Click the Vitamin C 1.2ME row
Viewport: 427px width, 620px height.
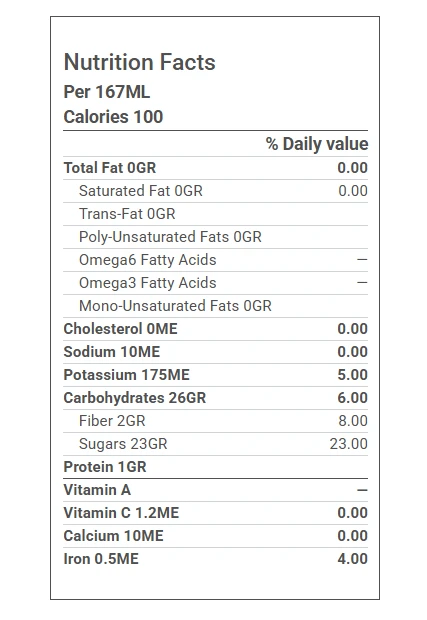[215, 513]
